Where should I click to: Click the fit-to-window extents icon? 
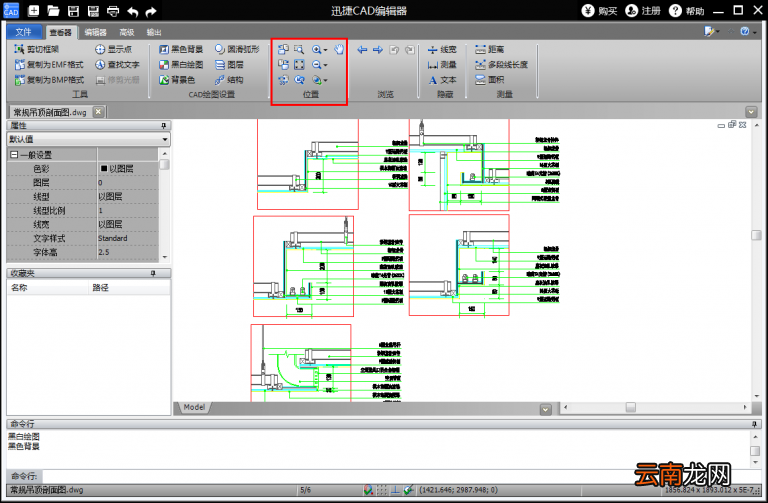pyautogui.click(x=299, y=65)
